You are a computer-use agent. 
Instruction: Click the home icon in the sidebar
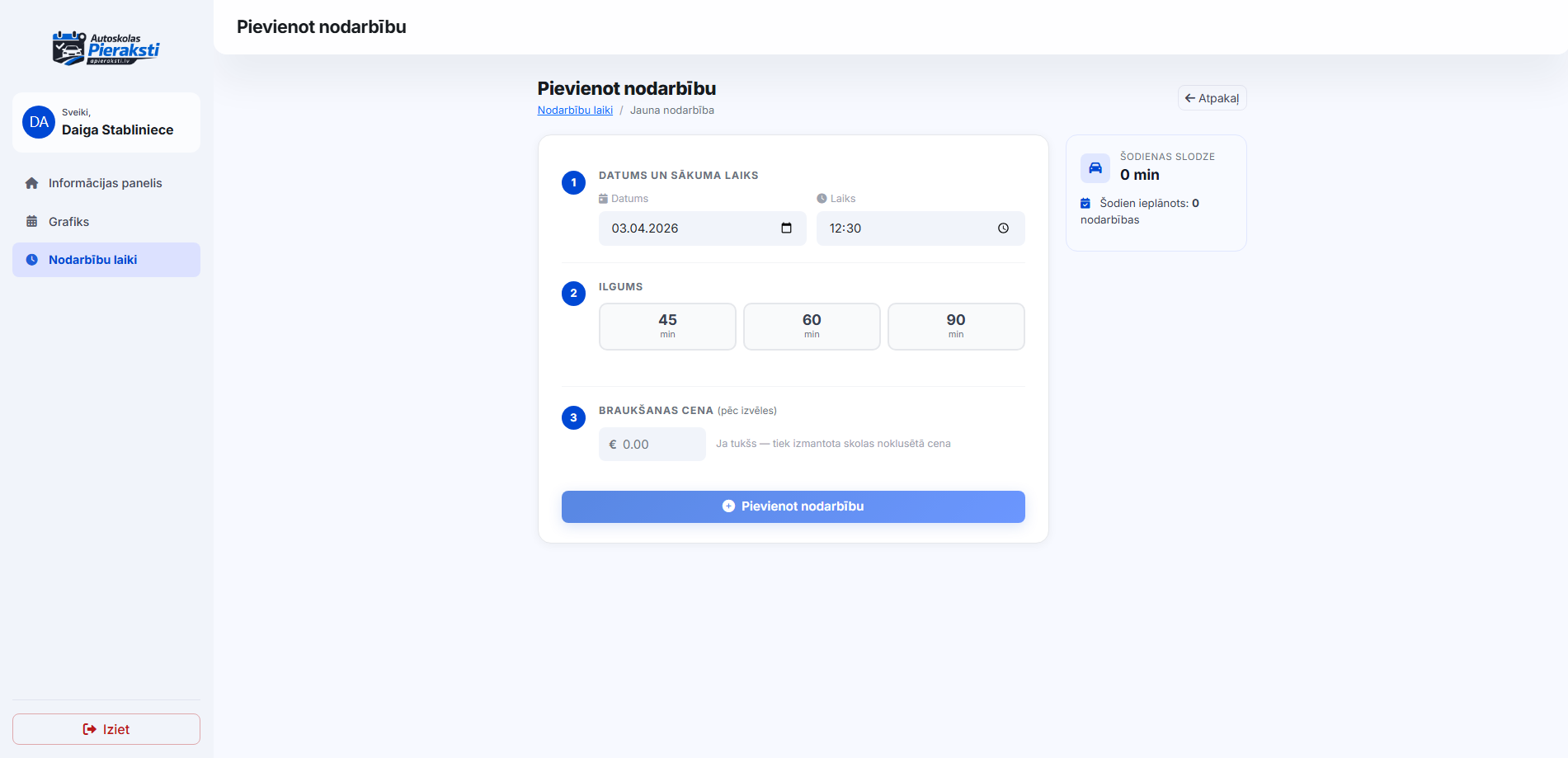click(32, 183)
